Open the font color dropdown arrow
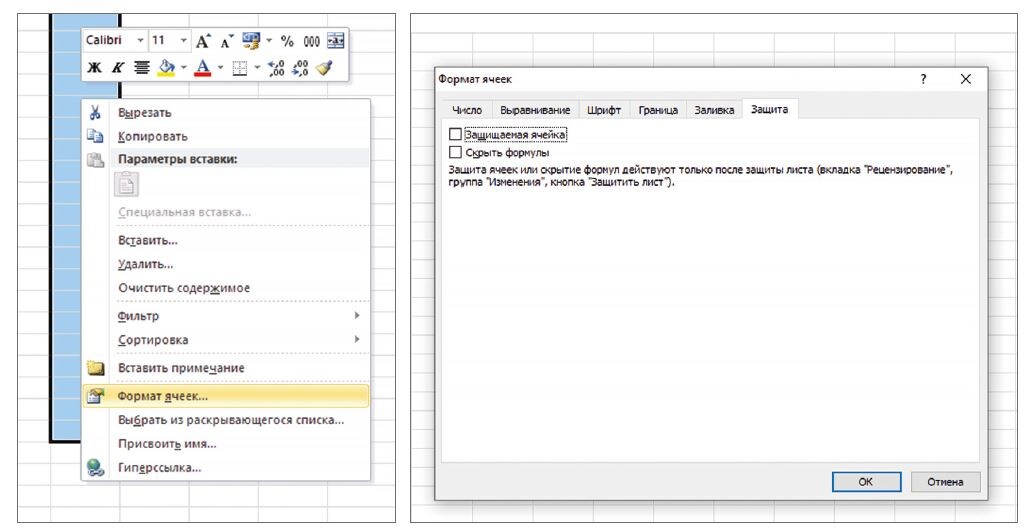The width and height of the screenshot is (1029, 532). click(x=220, y=68)
